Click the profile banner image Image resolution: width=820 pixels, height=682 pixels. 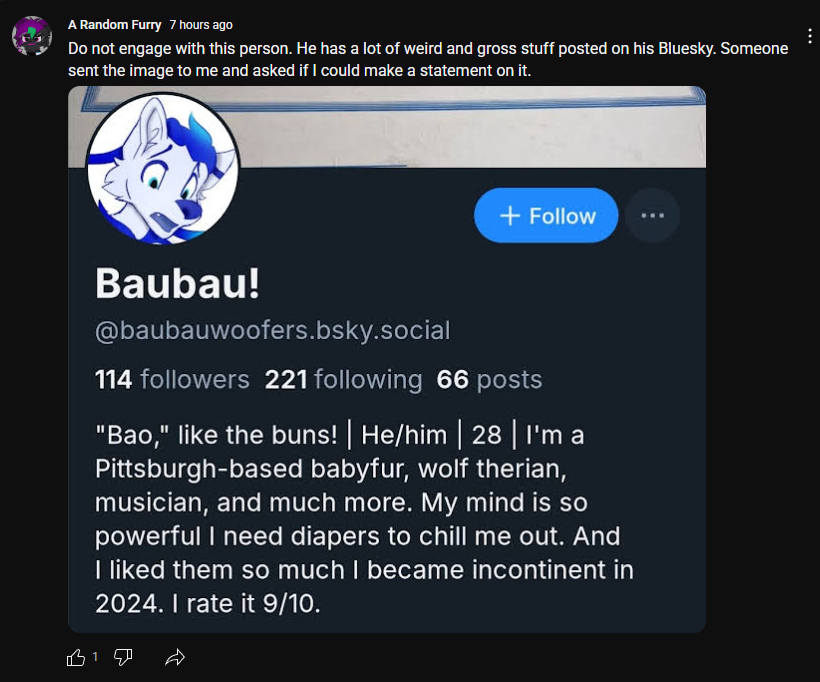pyautogui.click(x=470, y=125)
